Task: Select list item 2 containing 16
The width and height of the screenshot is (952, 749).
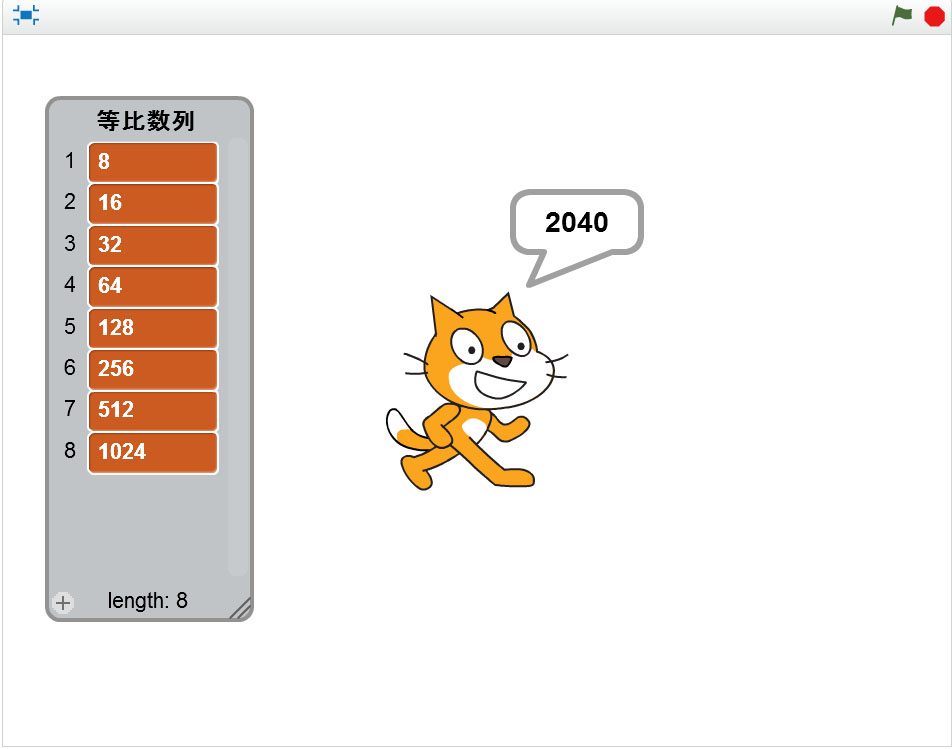Action: (x=153, y=203)
